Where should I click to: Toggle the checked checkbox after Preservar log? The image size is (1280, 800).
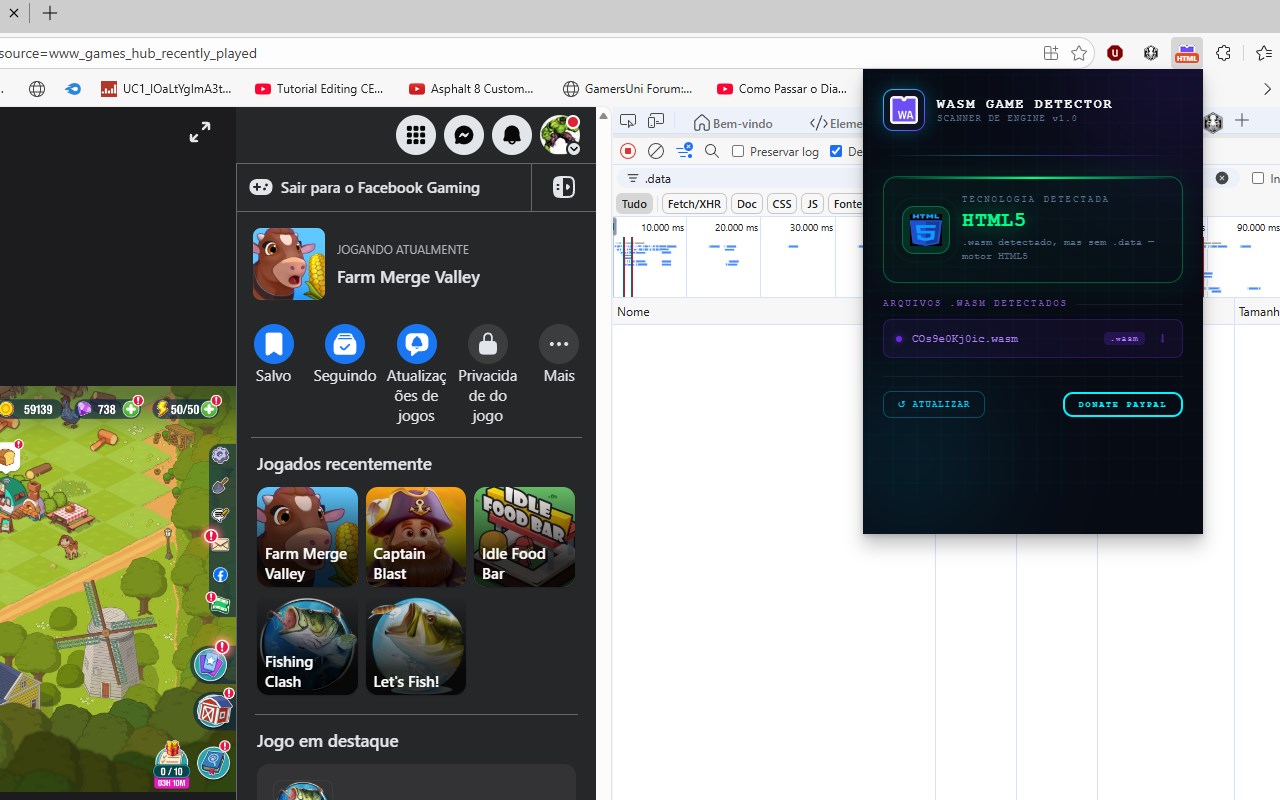tap(836, 151)
